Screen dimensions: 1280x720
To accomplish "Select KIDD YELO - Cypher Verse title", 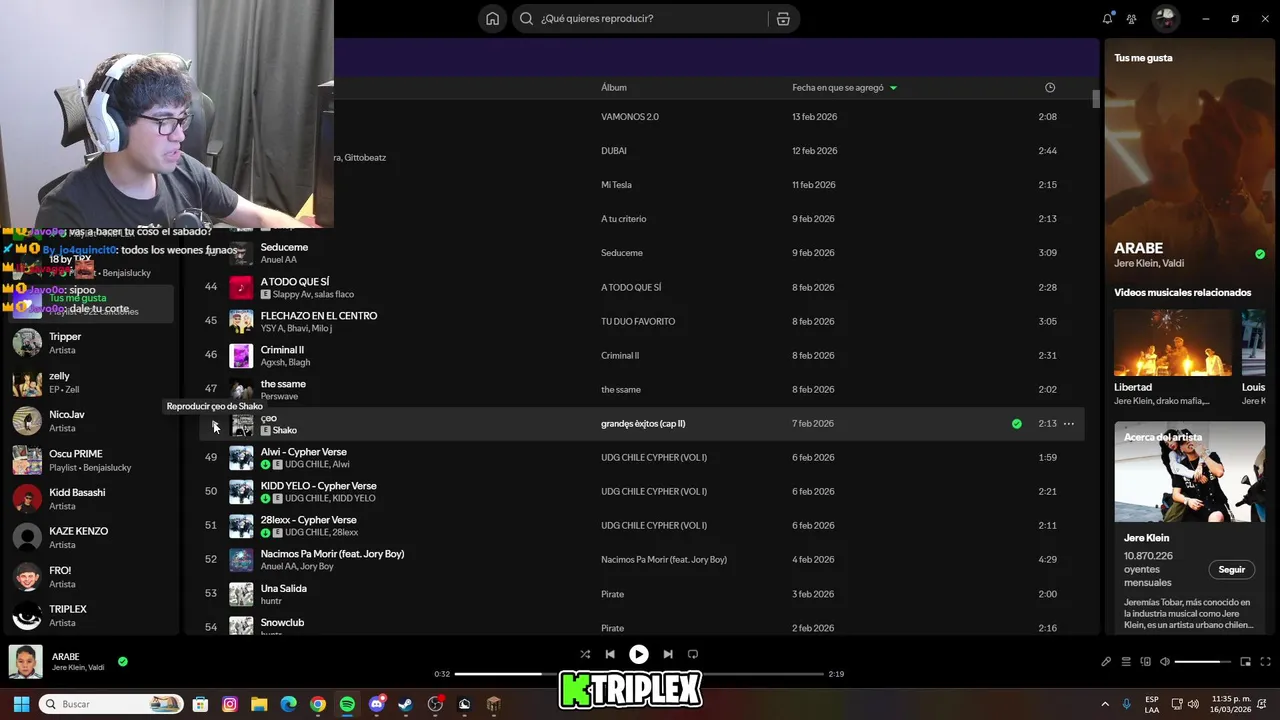I will (x=319, y=486).
